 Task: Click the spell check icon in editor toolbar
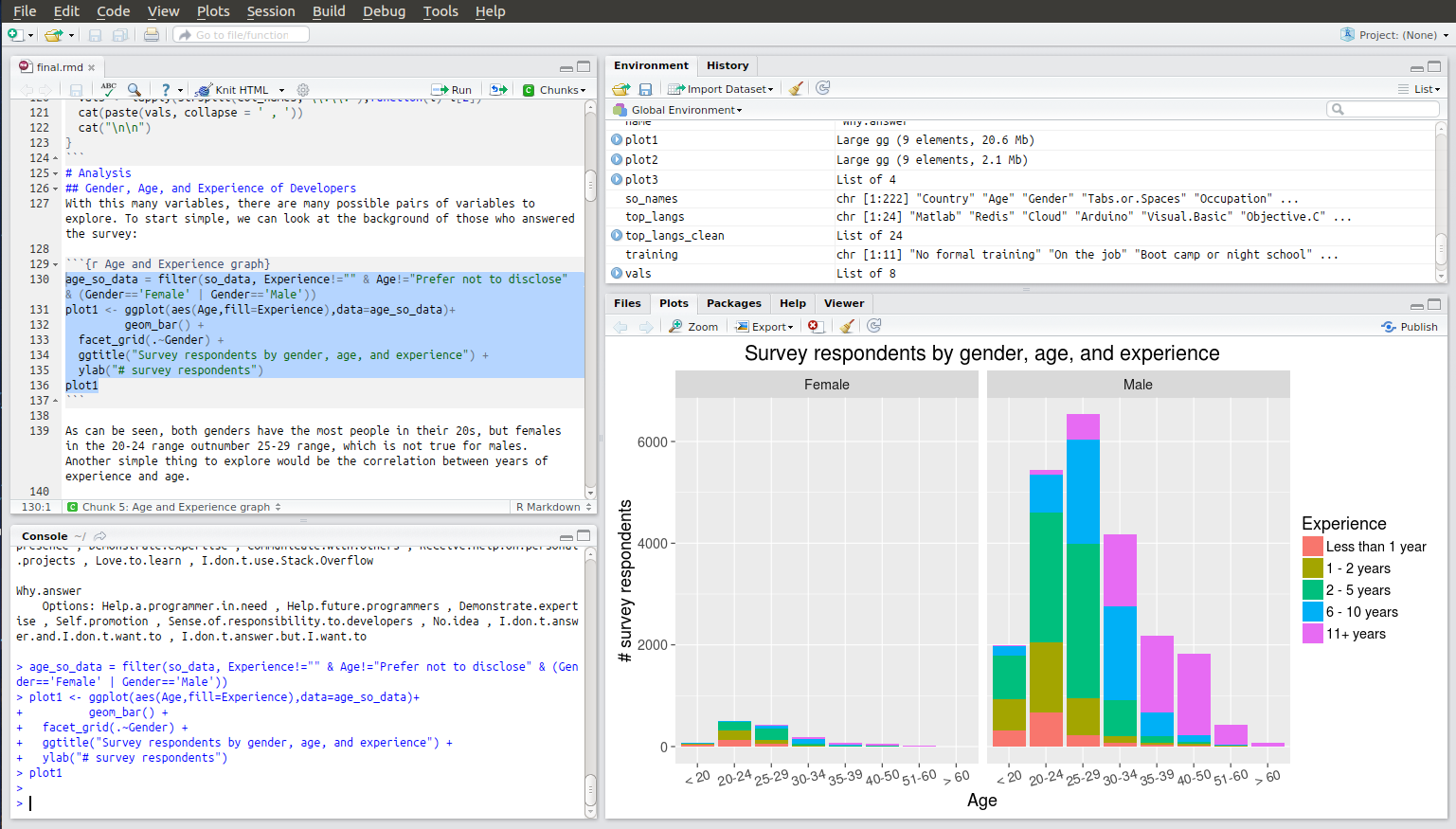coord(108,89)
